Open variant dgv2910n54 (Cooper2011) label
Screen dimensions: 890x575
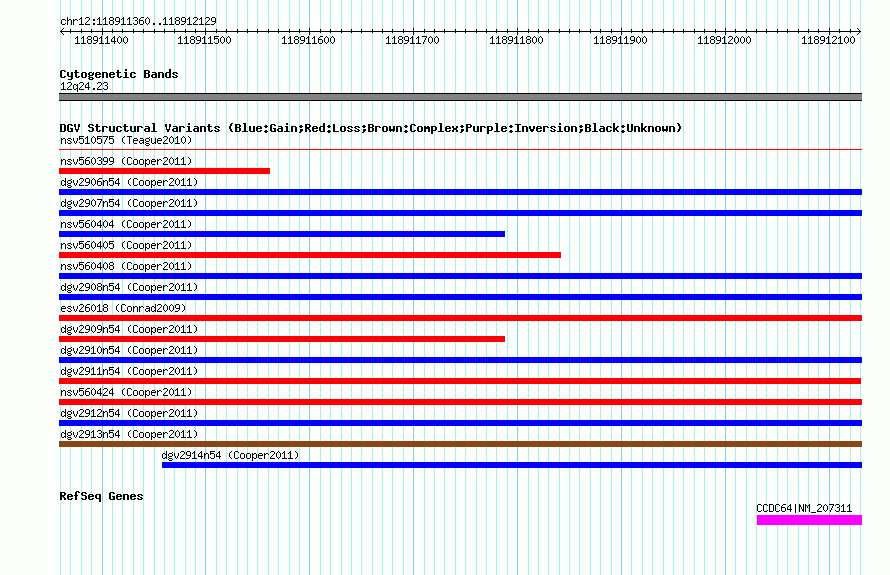tap(129, 350)
